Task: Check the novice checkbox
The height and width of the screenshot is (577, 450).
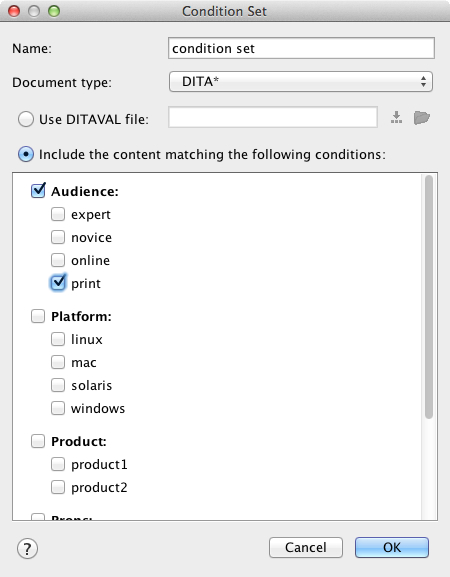Action: point(58,237)
